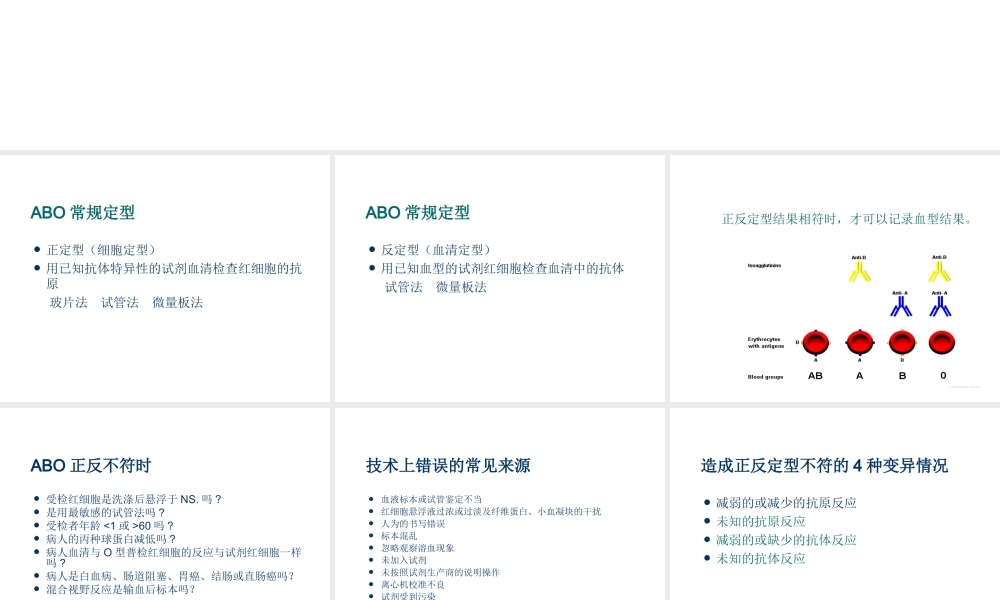Click the yellow Anti-B antibody icon
1000x600 pixels.
pos(859,273)
